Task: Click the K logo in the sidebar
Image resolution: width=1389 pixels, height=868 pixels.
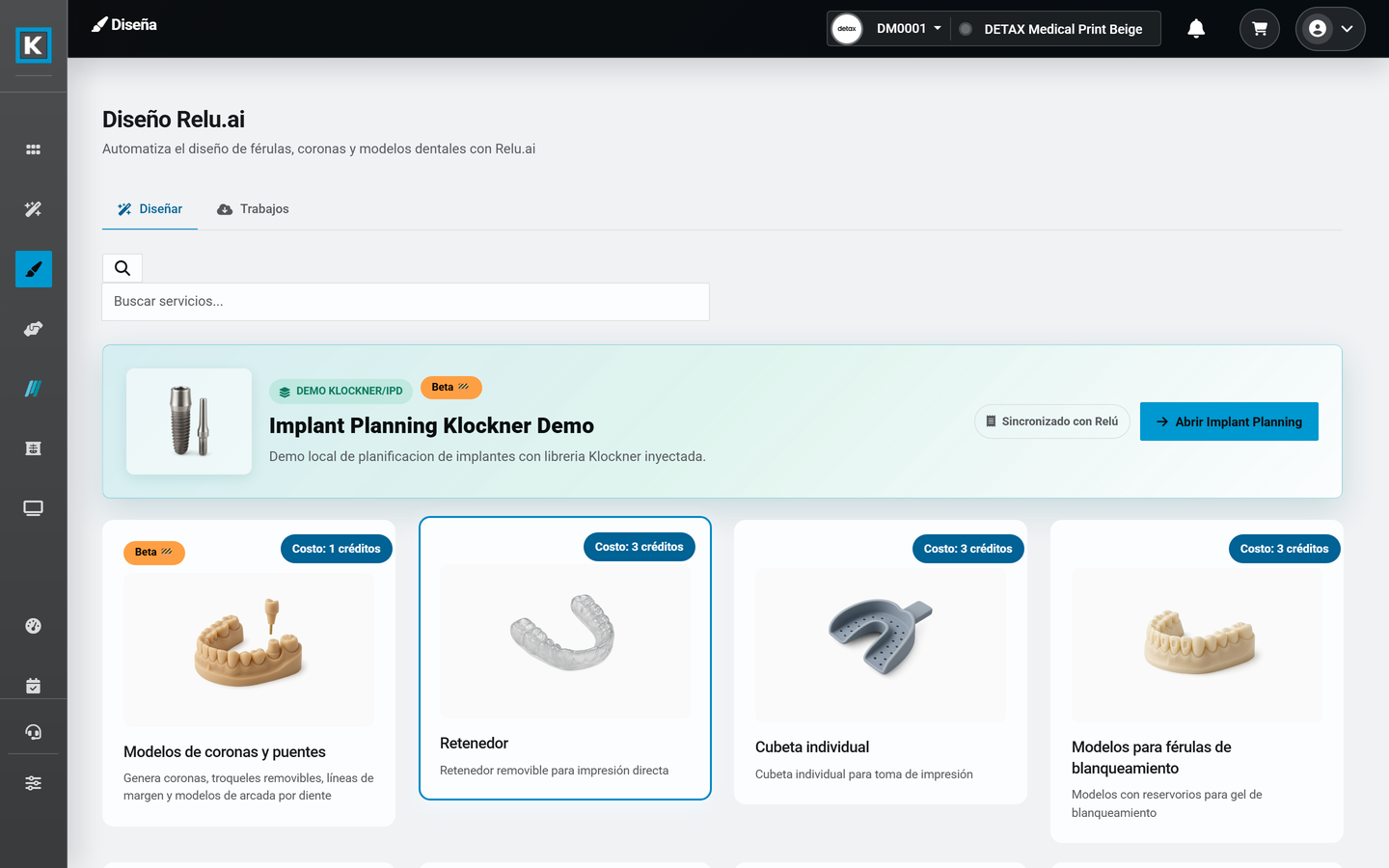Action: [x=34, y=45]
